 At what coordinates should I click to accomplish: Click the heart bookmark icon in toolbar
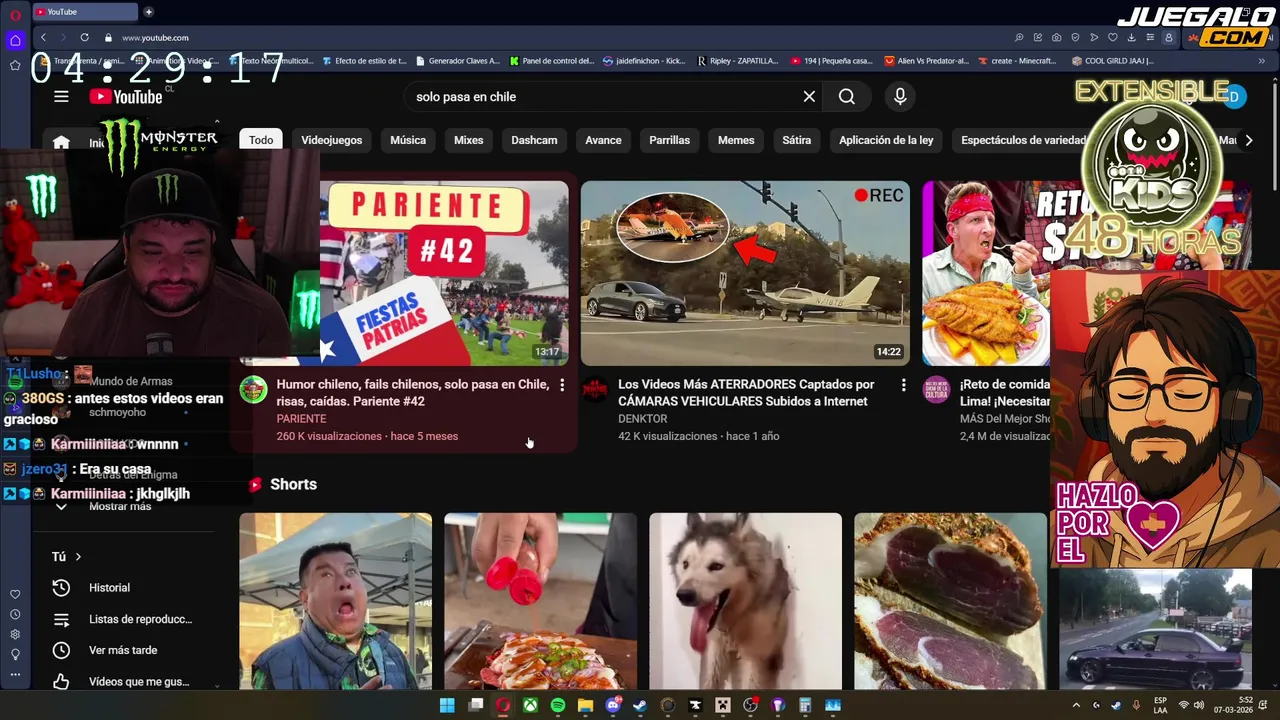1112,38
